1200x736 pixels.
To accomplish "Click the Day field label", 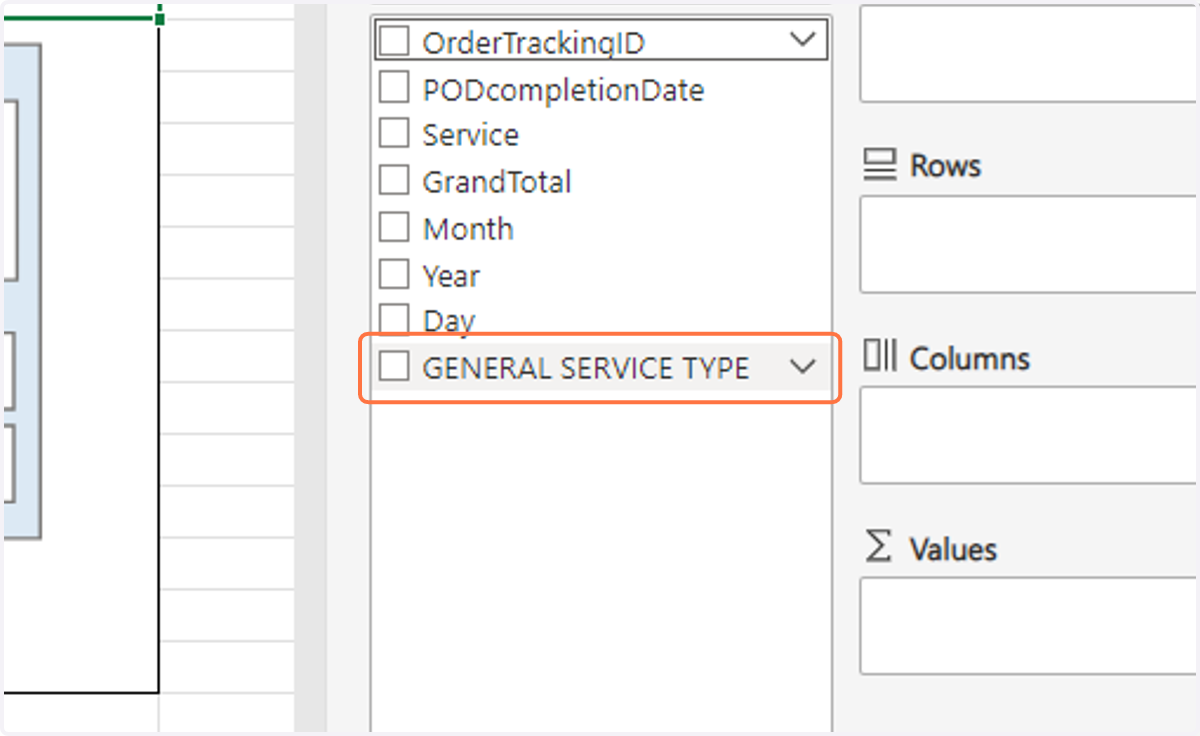I will click(449, 321).
